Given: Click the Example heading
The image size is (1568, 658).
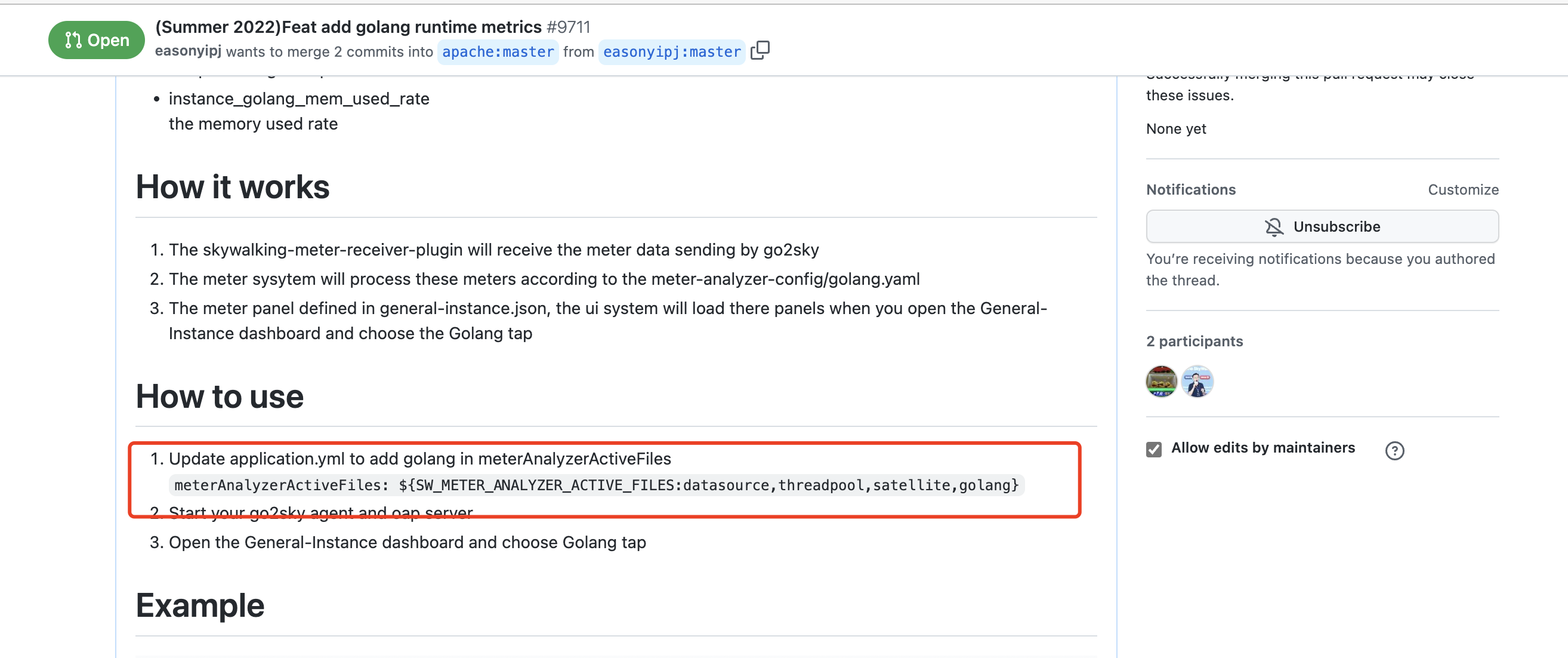Looking at the screenshot, I should 200,605.
